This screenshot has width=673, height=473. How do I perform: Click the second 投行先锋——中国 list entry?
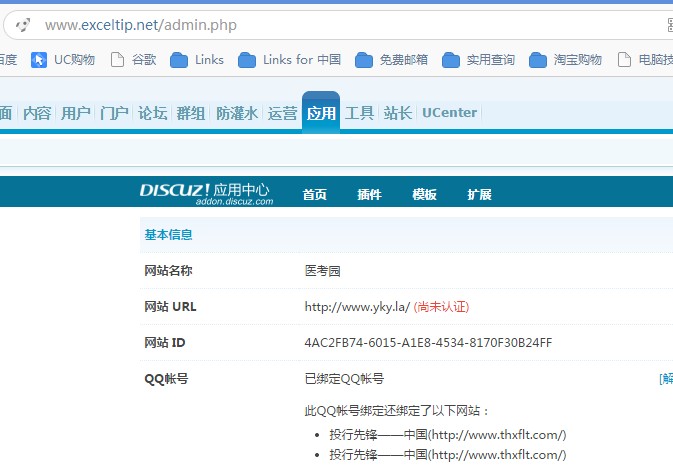point(448,455)
